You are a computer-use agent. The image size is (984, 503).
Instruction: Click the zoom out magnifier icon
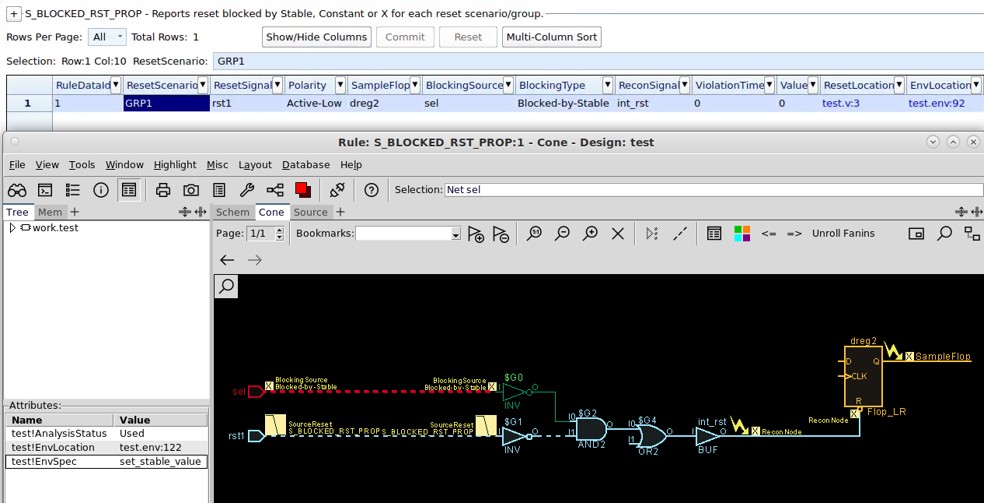pyautogui.click(x=562, y=233)
